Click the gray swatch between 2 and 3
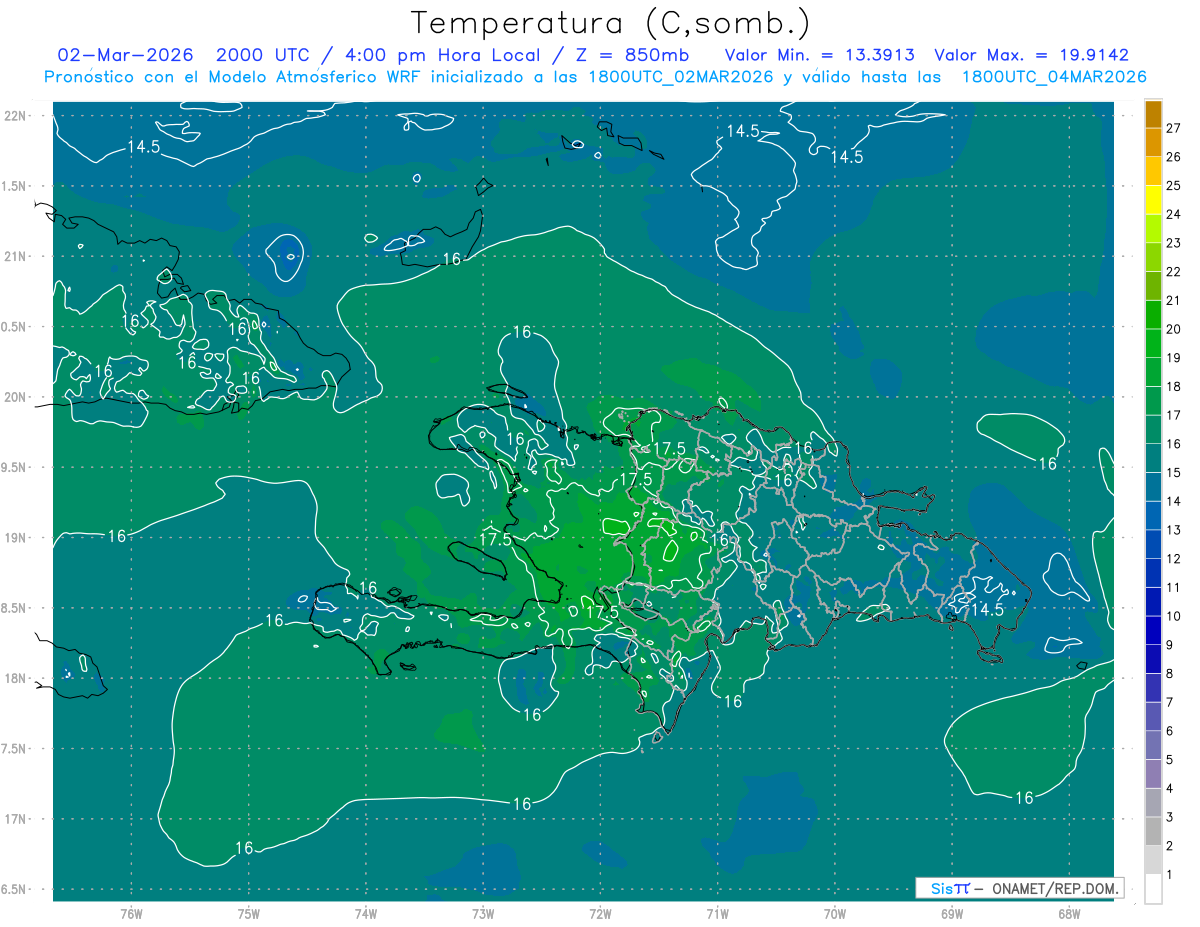Viewport: 1200px width, 927px height. [x=1153, y=831]
